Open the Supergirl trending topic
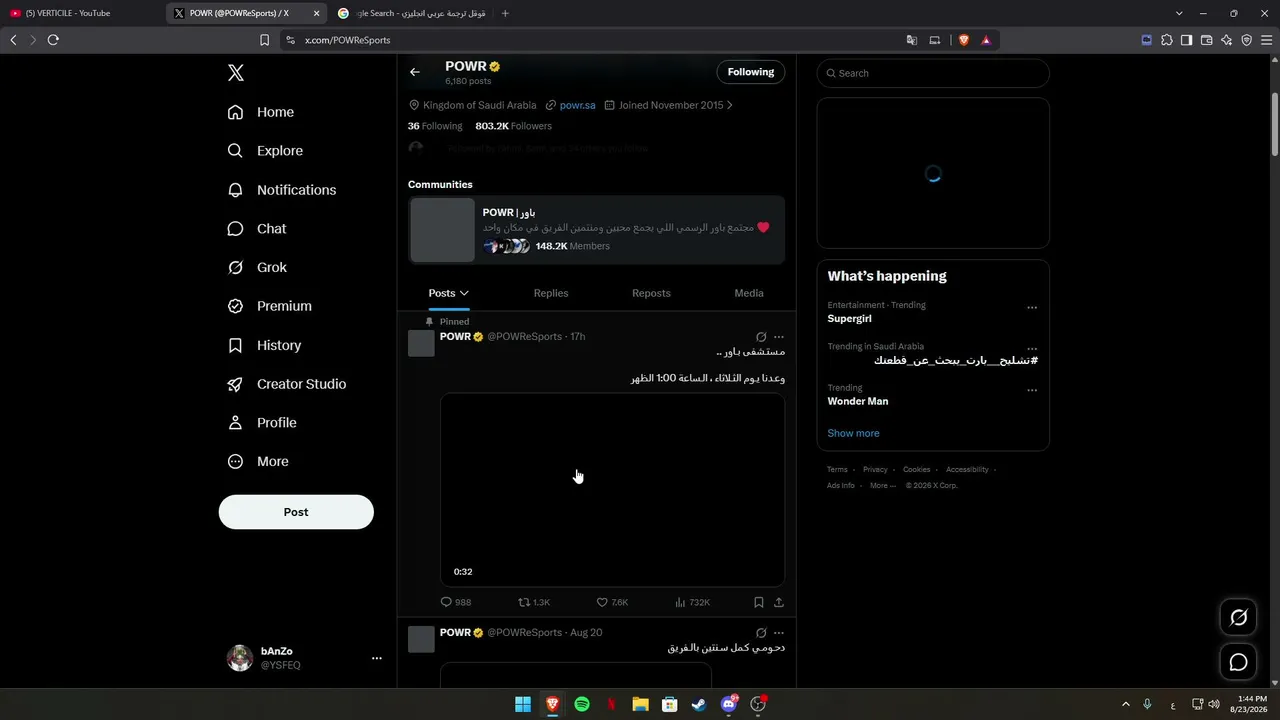Screen dimensions: 1280x720 tap(849, 319)
